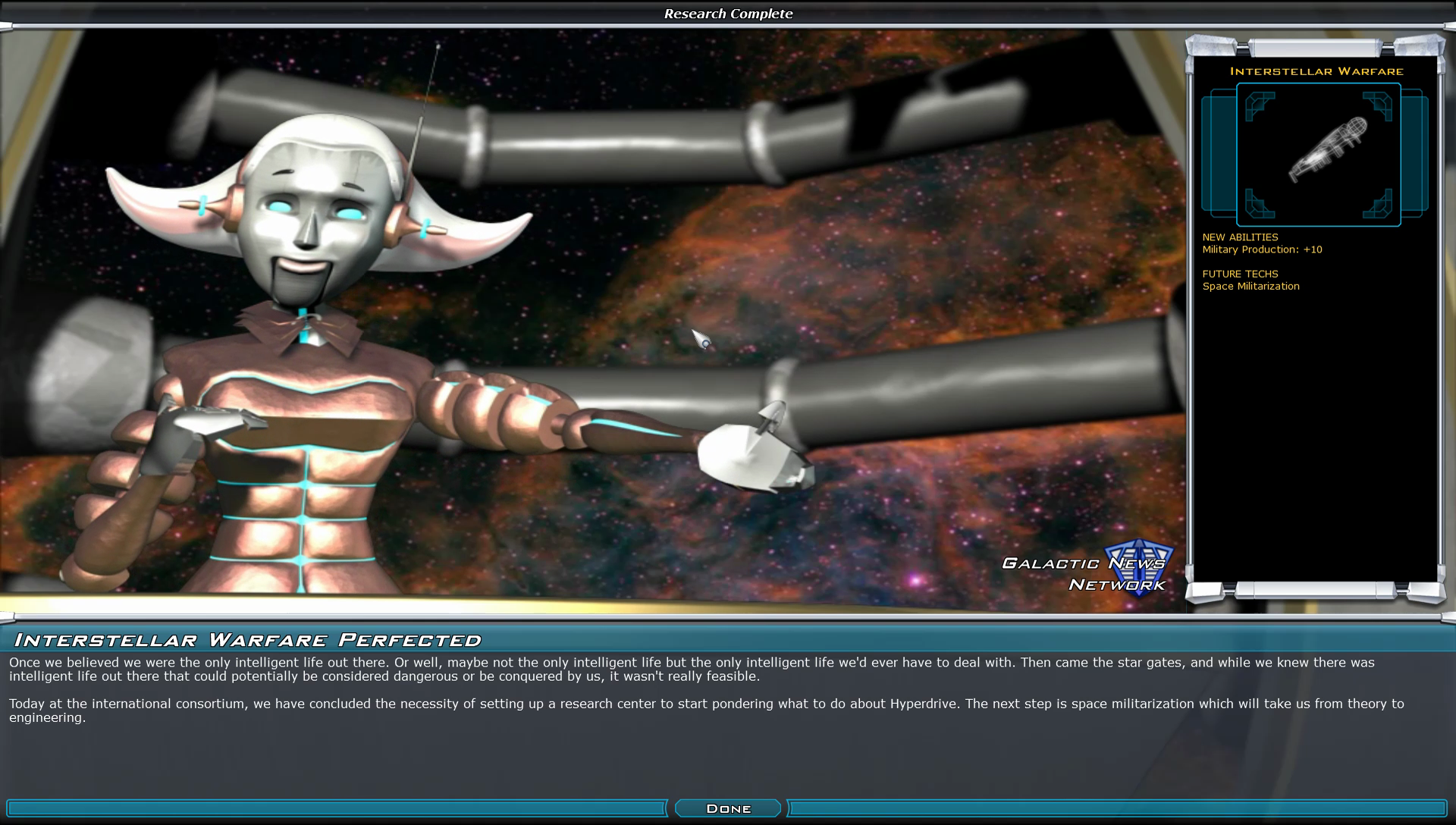Click the blue bar left of Done
Viewport: 1456px width, 825px height.
click(x=336, y=808)
